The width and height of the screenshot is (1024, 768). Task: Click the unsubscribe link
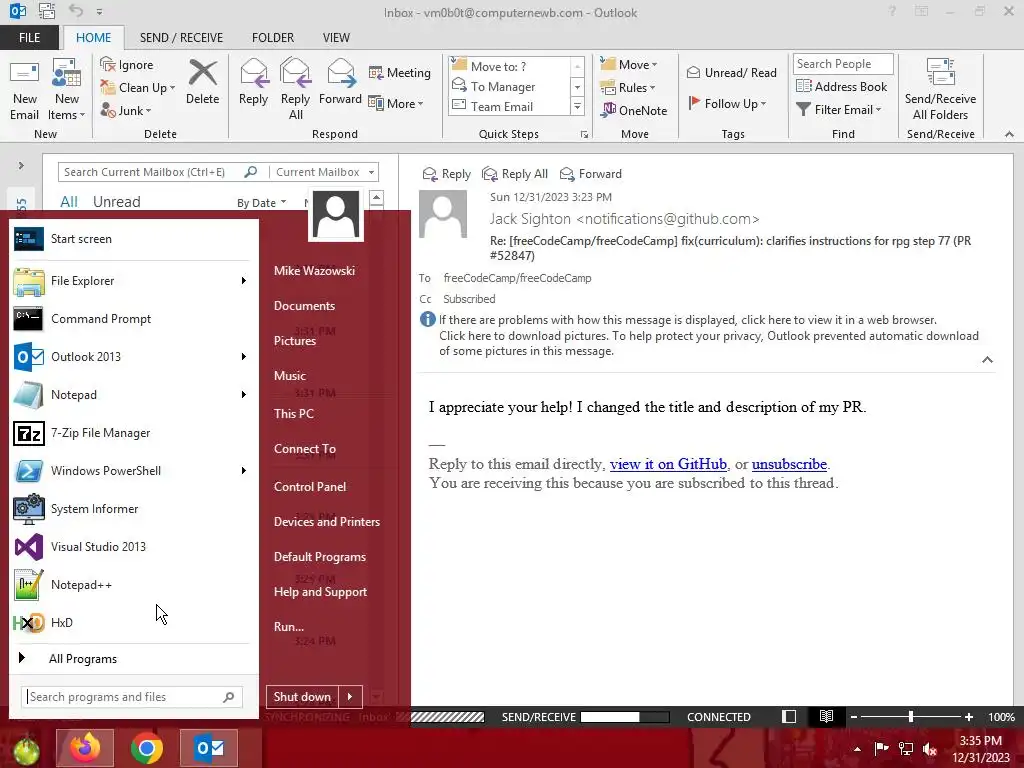789,464
